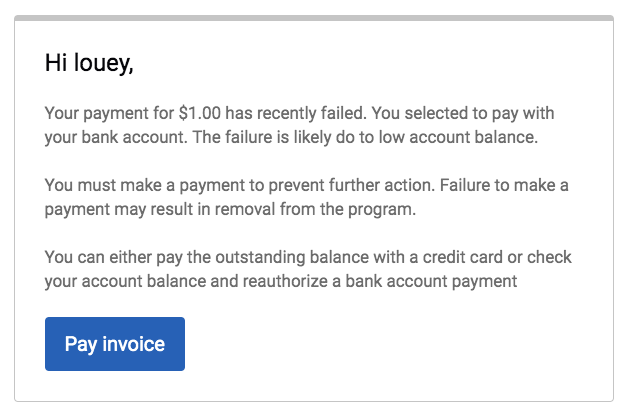
Task: Click the blue Pay invoice button
Action: 115,344
